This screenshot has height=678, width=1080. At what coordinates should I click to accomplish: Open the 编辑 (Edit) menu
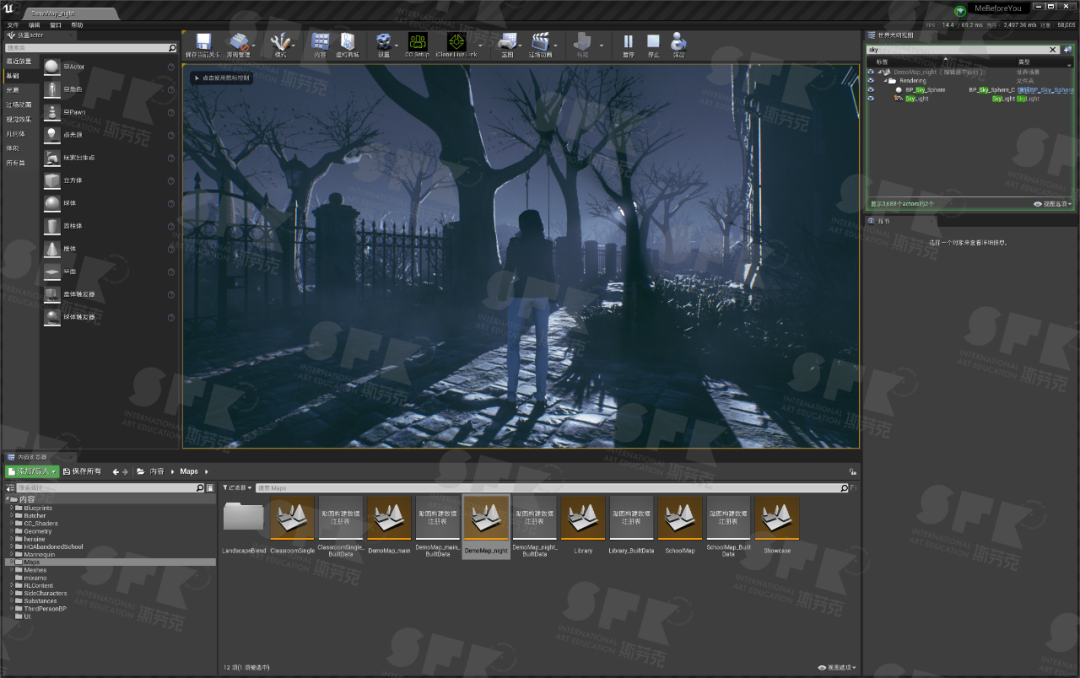(34, 25)
